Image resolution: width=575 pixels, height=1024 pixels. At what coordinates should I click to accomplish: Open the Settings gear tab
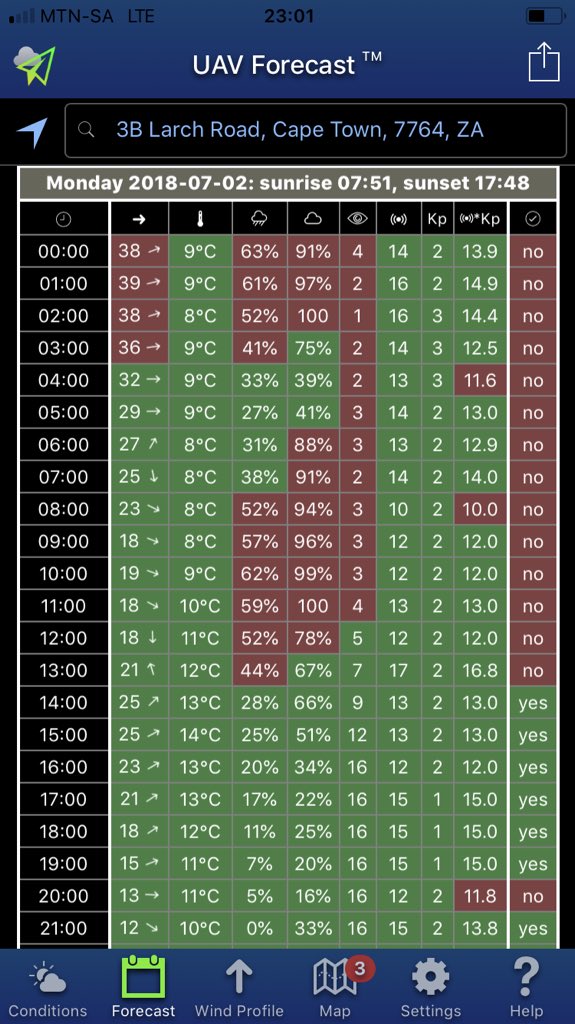tap(431, 987)
